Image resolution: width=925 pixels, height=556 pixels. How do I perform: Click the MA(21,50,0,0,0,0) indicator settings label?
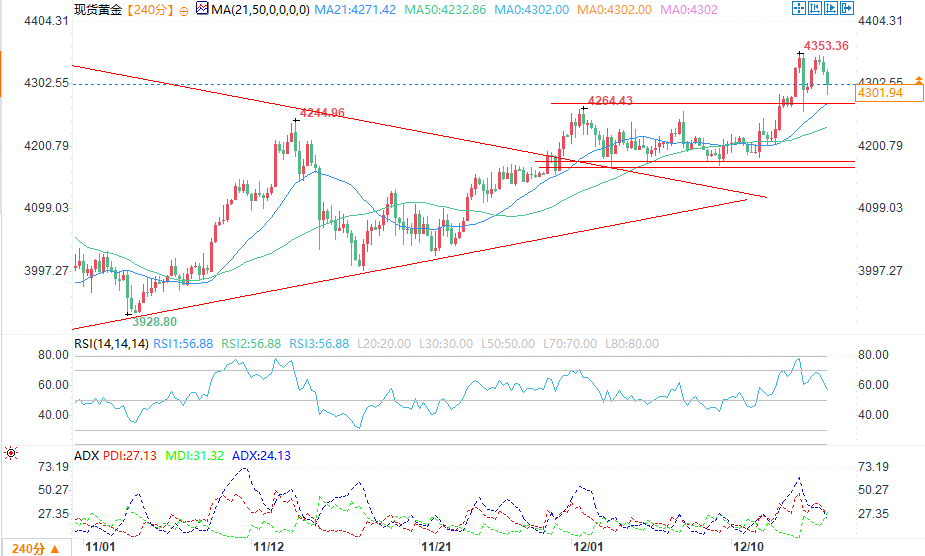(260, 9)
